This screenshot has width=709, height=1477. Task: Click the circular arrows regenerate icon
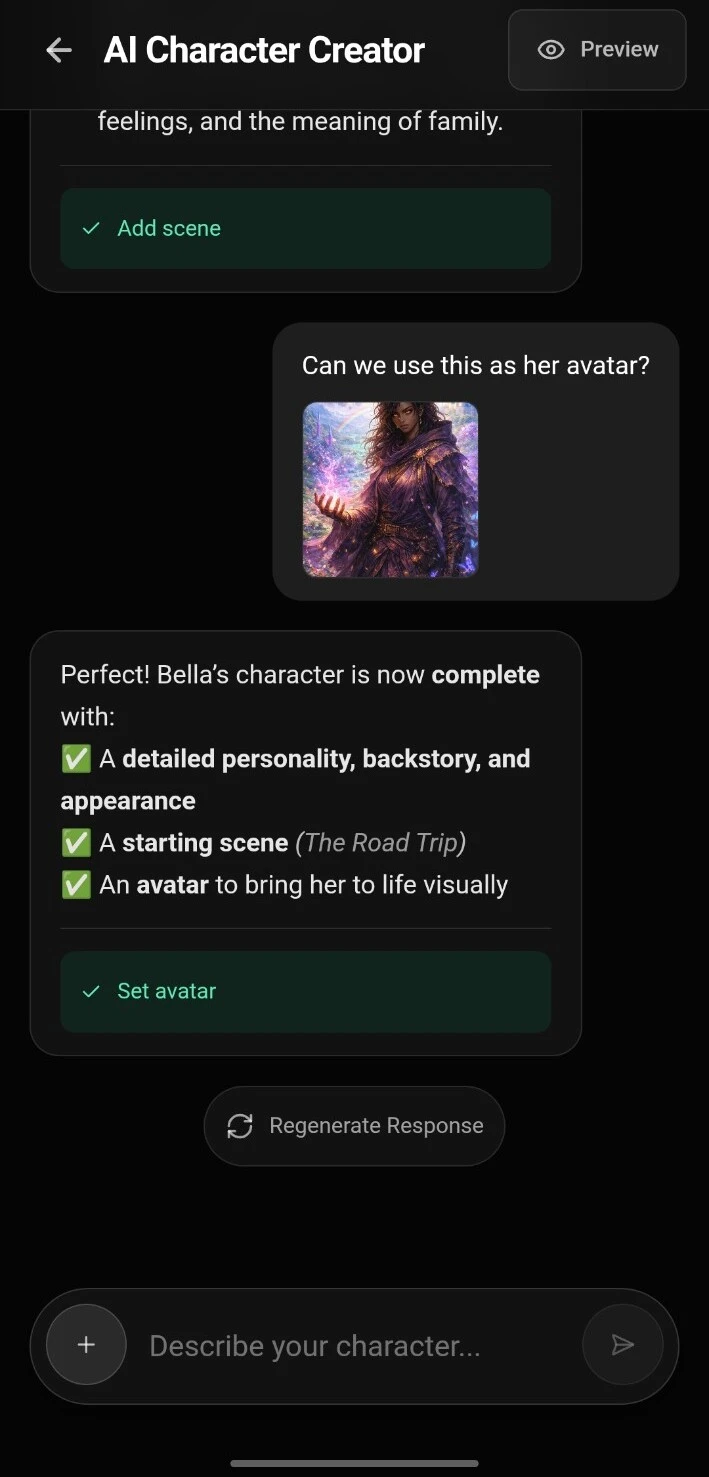[240, 1126]
